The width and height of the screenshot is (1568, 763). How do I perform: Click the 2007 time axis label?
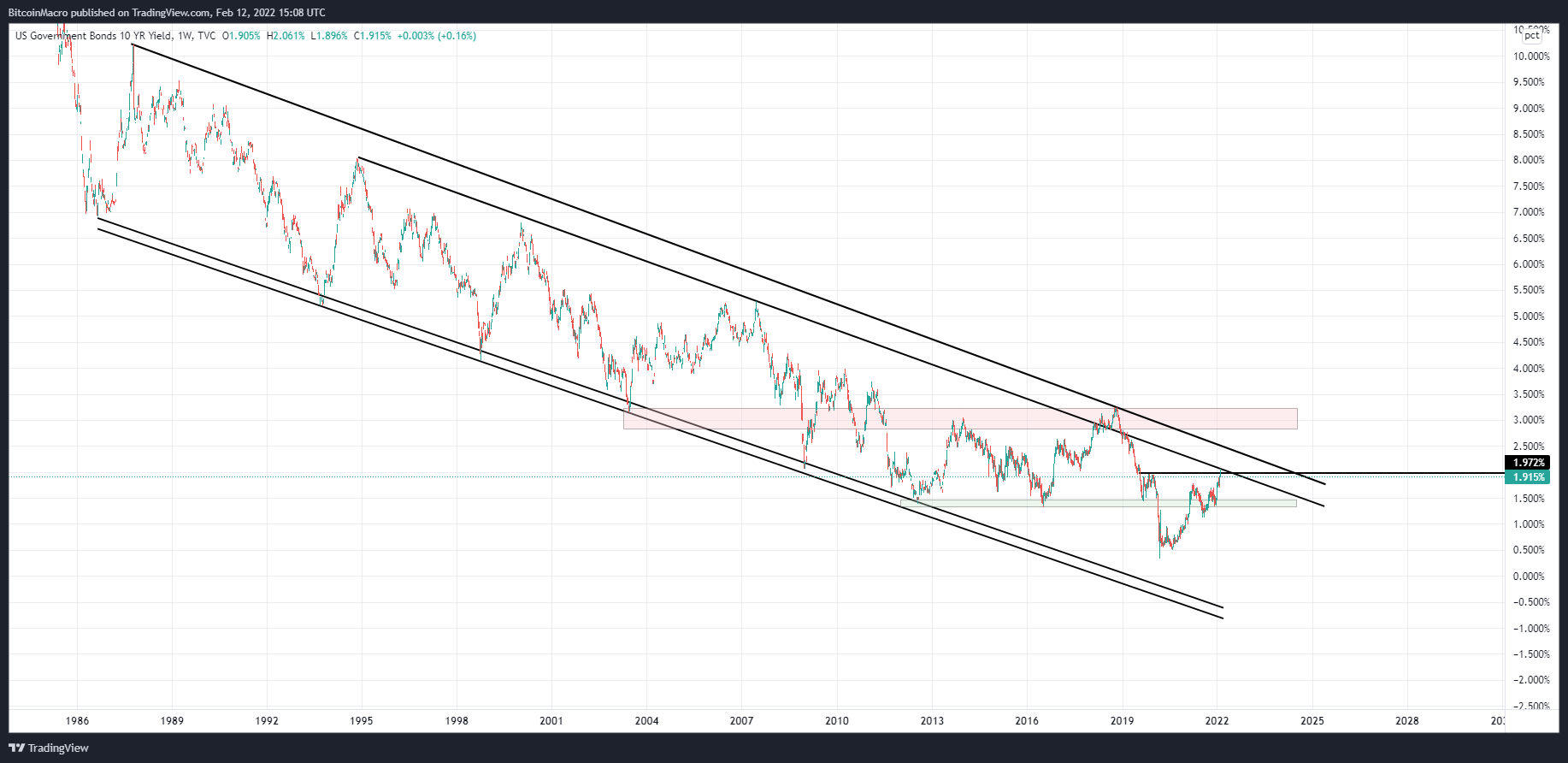click(x=741, y=721)
